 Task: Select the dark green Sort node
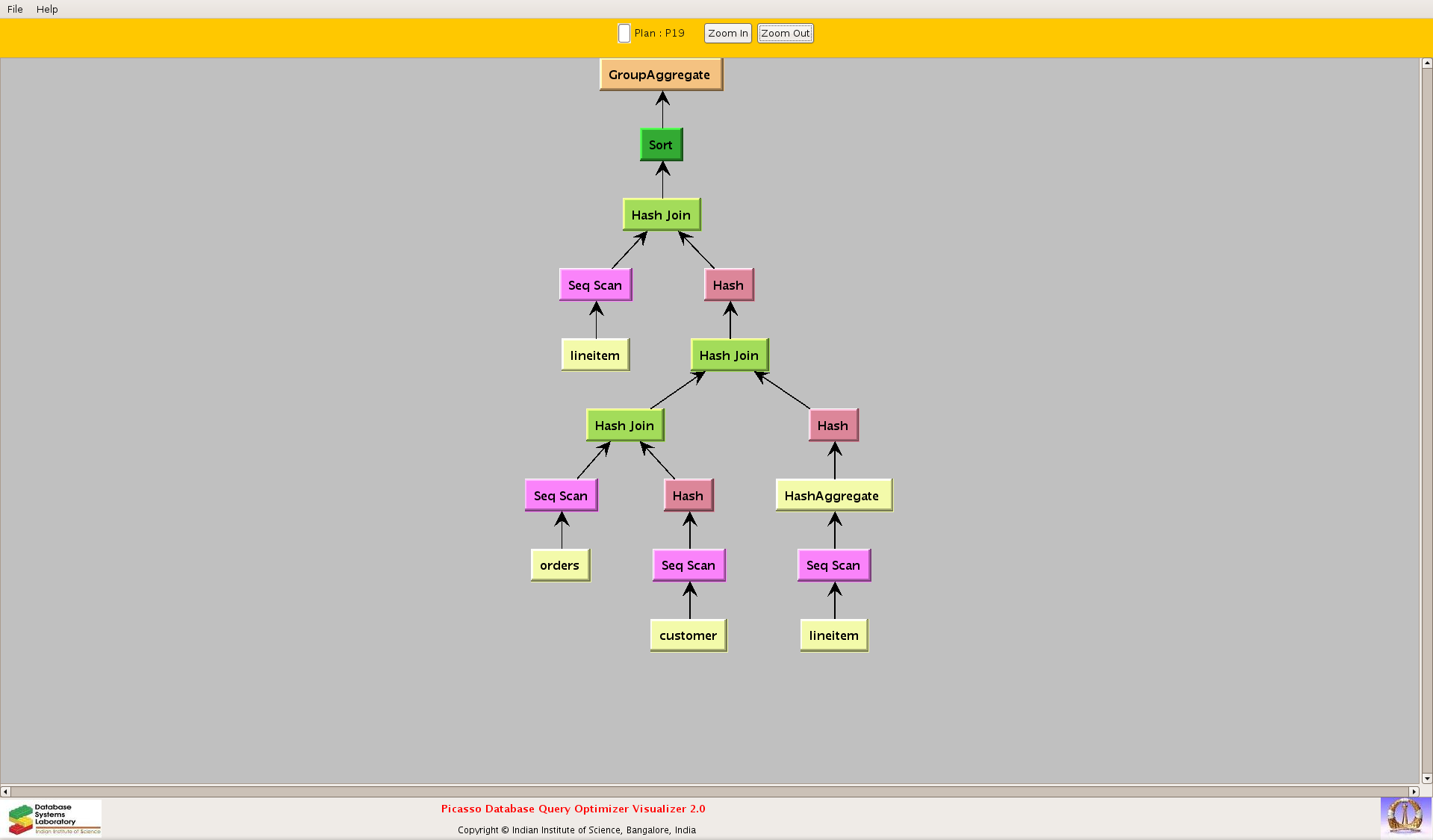coord(661,145)
